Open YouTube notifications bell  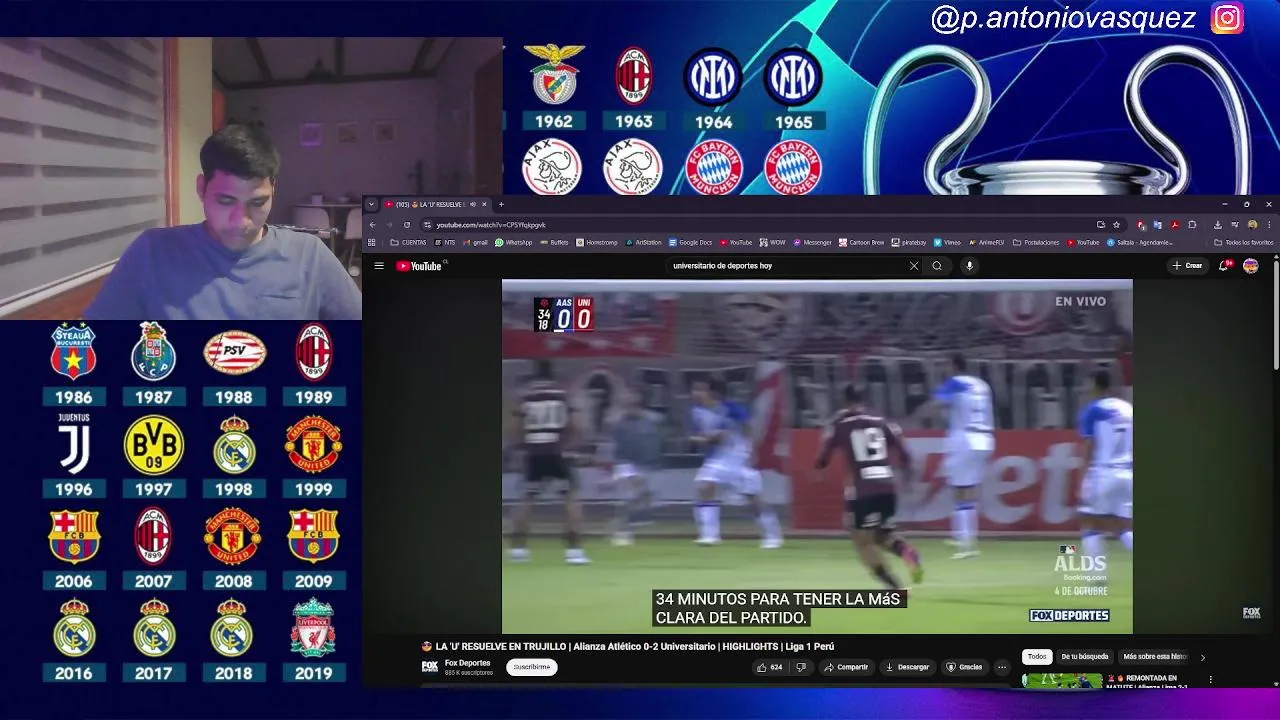pyautogui.click(x=1224, y=266)
